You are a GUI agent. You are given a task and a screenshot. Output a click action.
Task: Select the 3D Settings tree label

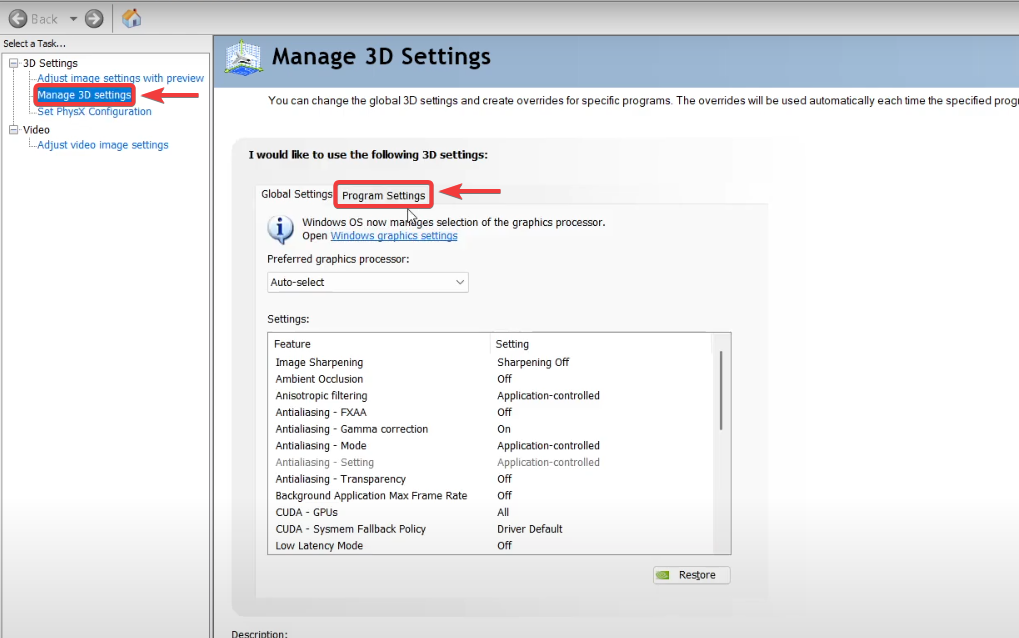pyautogui.click(x=50, y=63)
